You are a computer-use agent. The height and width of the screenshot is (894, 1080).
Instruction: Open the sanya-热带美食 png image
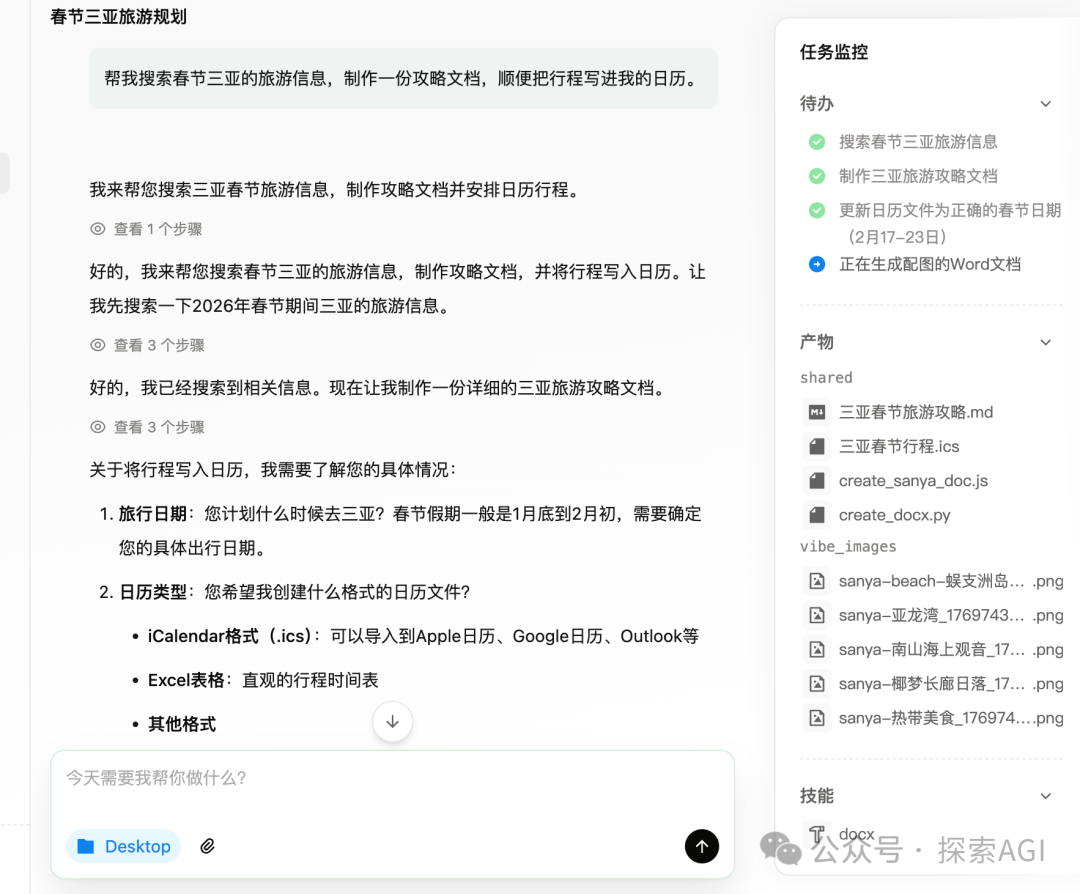(932, 718)
